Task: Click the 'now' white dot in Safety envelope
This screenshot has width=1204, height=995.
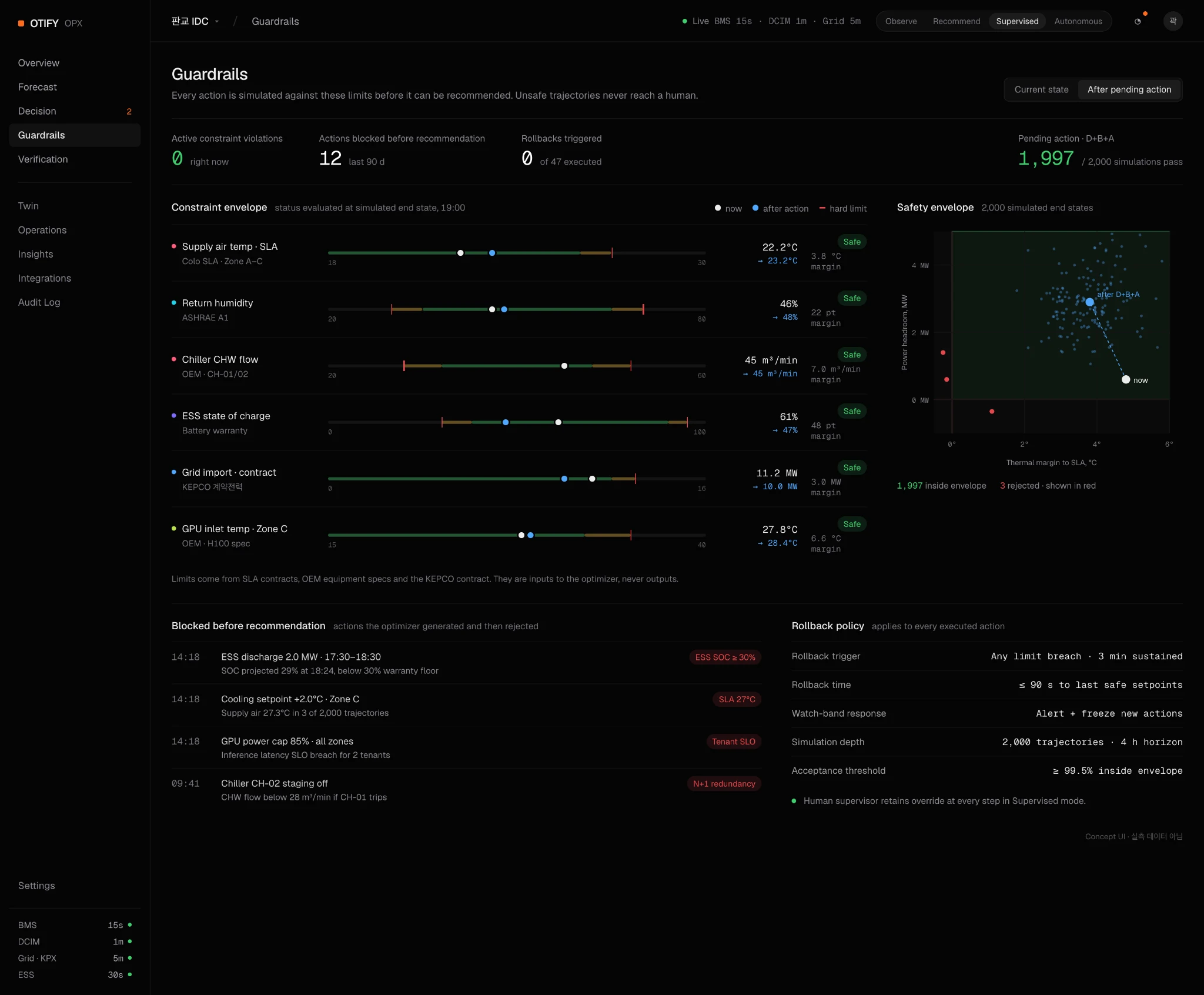Action: [1126, 380]
